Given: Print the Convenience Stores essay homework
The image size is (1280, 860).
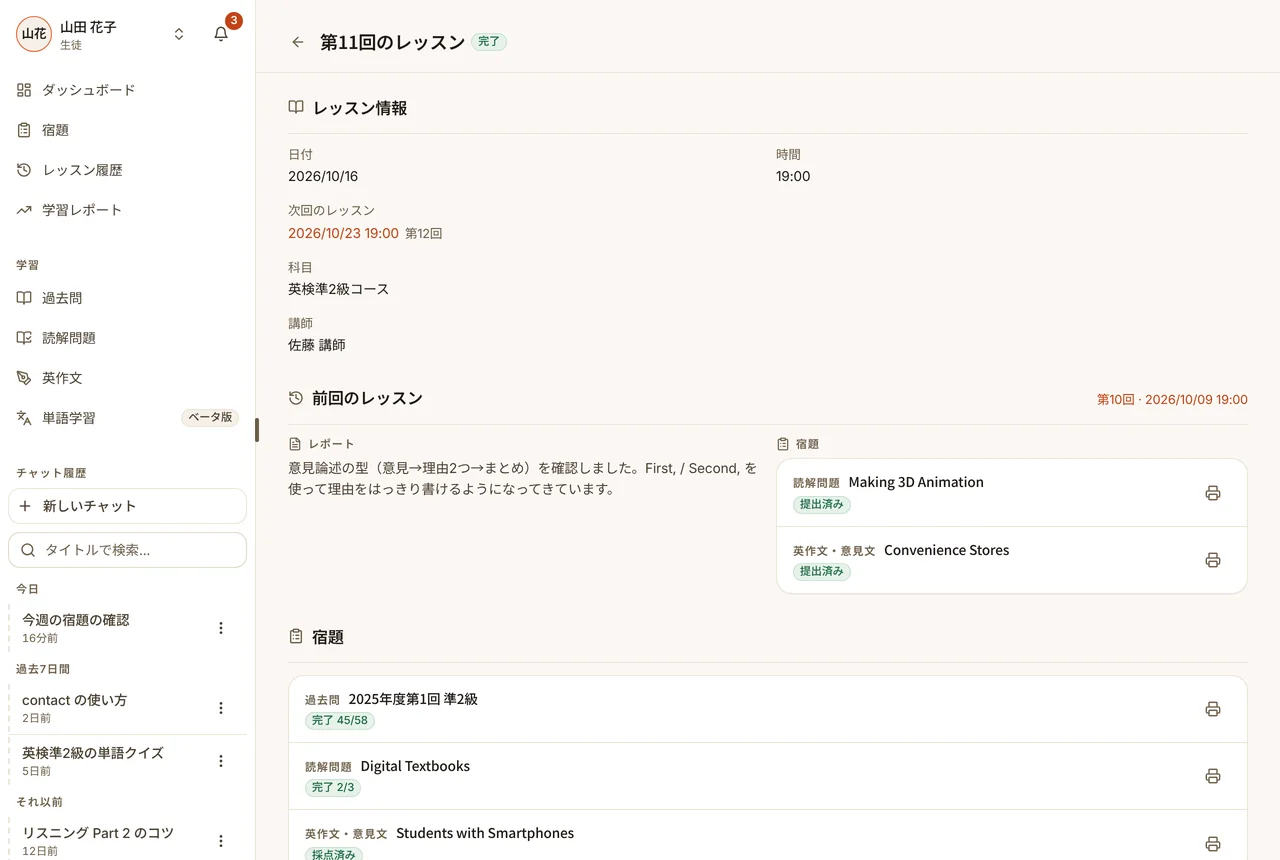Looking at the screenshot, I should [1213, 560].
